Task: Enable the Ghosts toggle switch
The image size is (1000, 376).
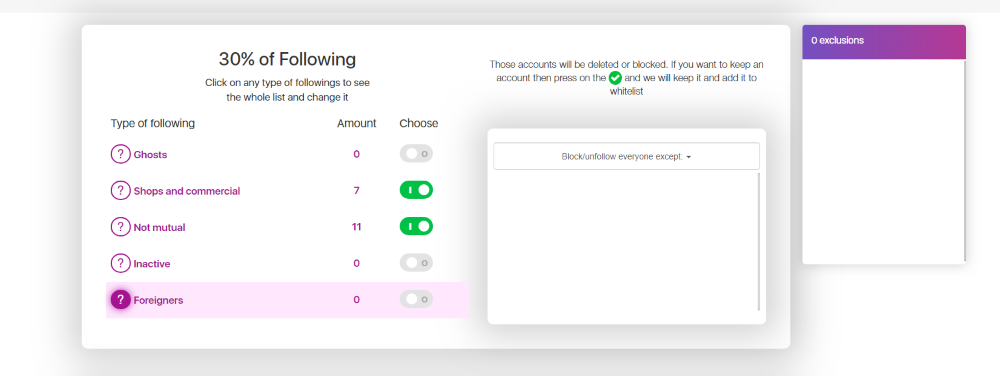Action: (x=416, y=154)
